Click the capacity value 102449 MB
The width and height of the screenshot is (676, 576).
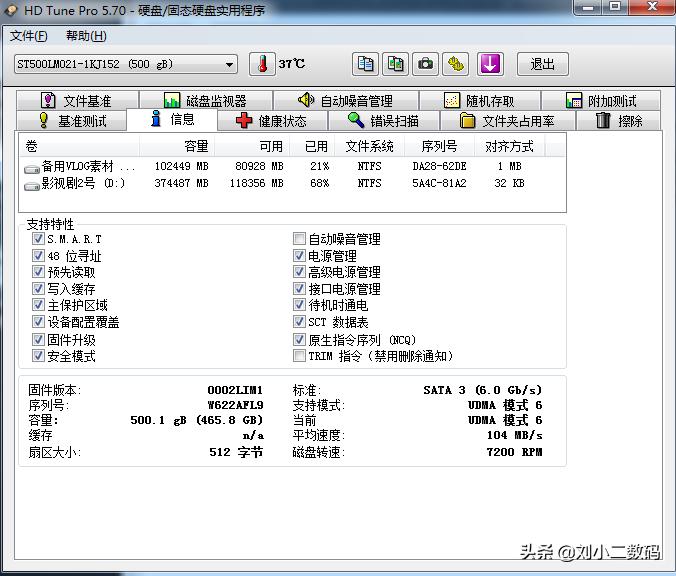[x=182, y=166]
